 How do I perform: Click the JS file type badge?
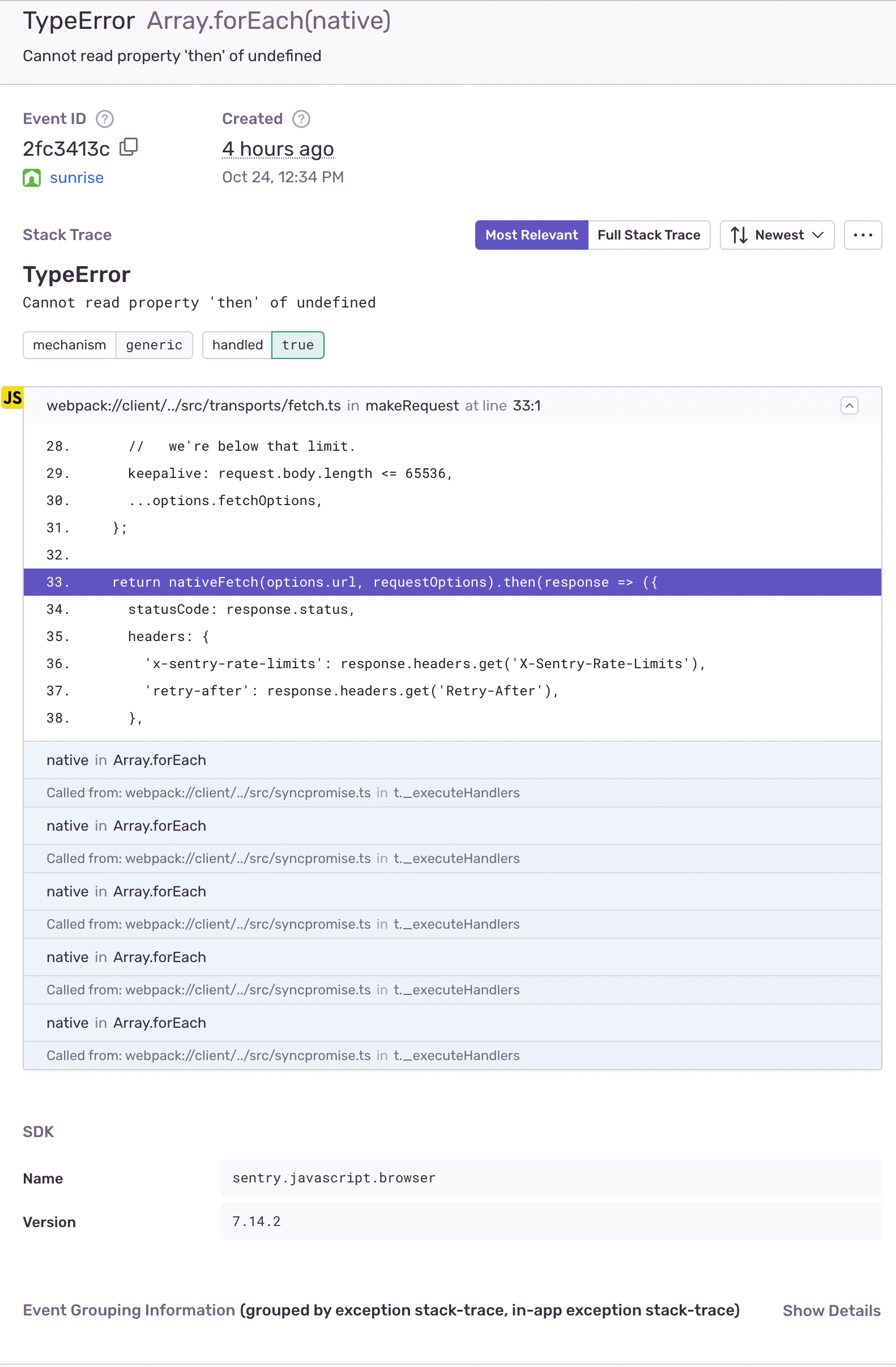pos(13,397)
